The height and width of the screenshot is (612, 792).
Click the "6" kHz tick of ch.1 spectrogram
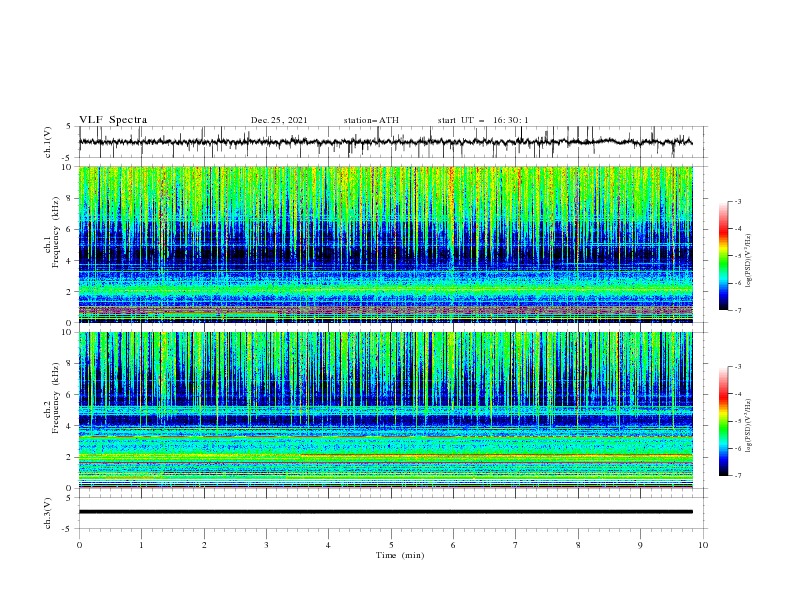coord(70,229)
